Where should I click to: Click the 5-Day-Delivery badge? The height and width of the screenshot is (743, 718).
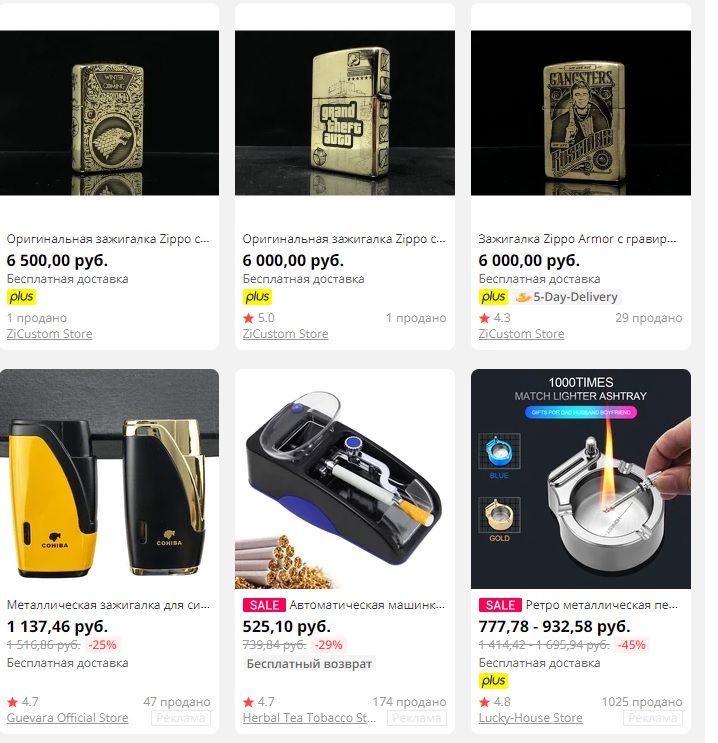point(567,297)
